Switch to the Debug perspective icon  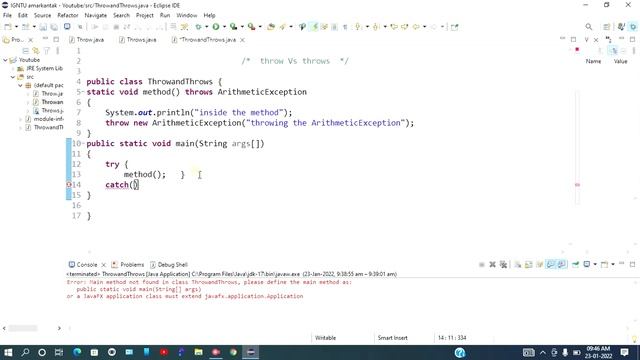pos(633,27)
